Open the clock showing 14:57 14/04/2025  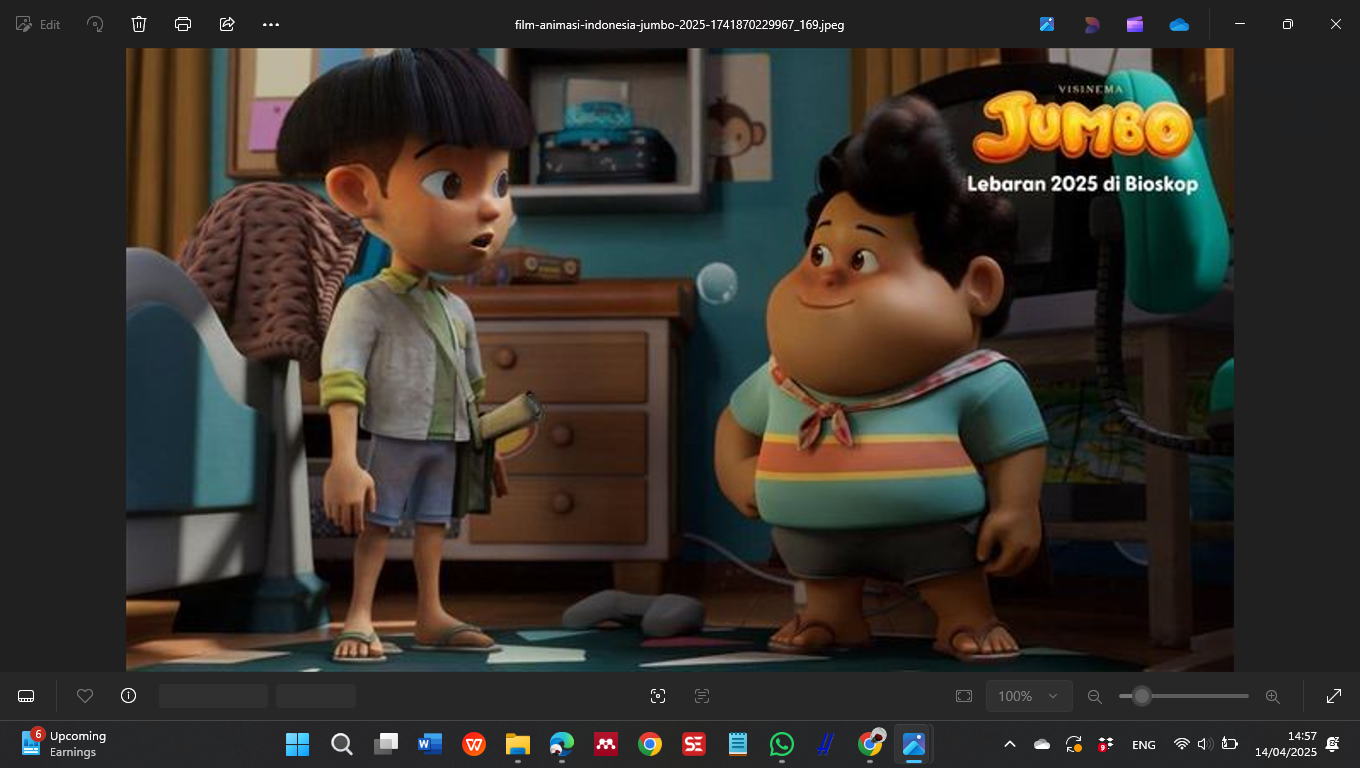click(1288, 744)
